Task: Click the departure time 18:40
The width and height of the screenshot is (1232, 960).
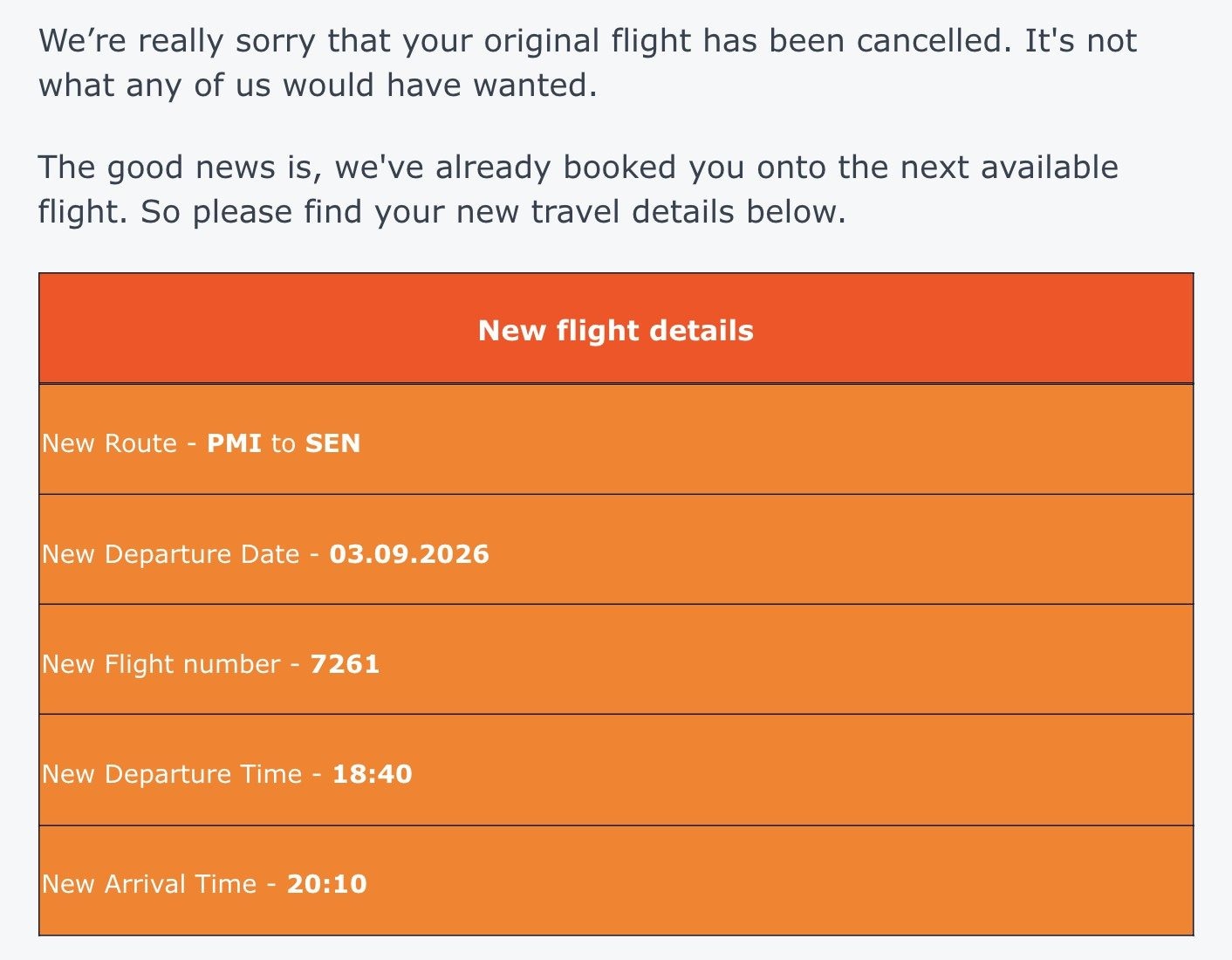Action: click(373, 774)
